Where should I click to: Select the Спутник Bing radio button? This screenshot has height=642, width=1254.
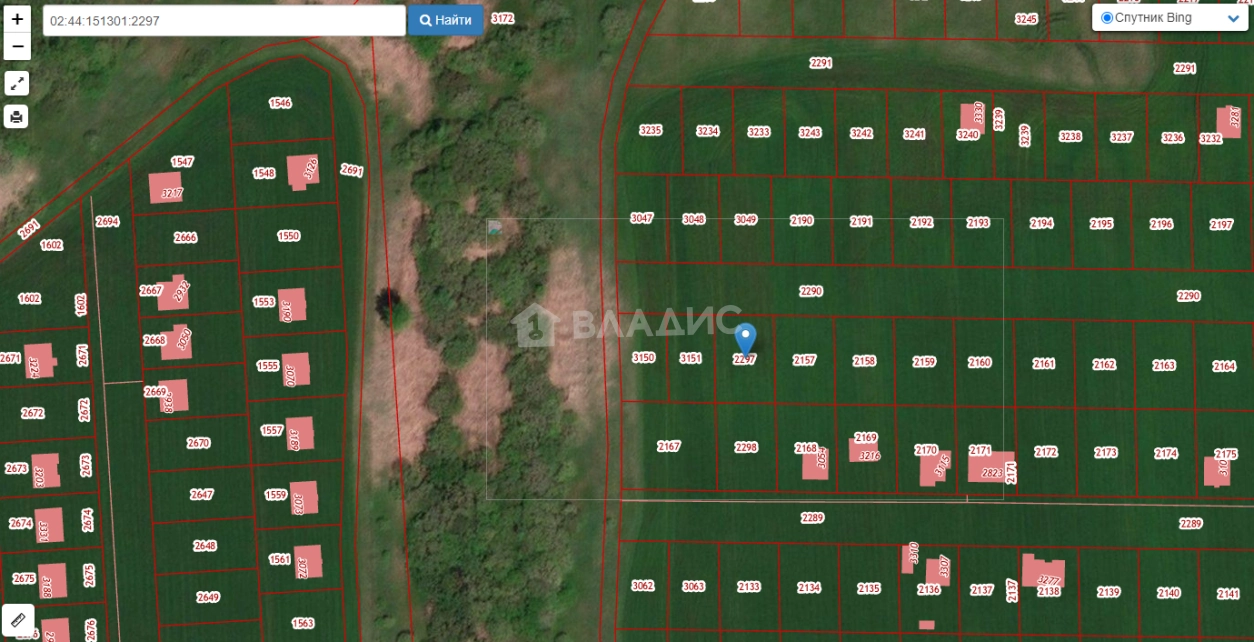[1106, 18]
